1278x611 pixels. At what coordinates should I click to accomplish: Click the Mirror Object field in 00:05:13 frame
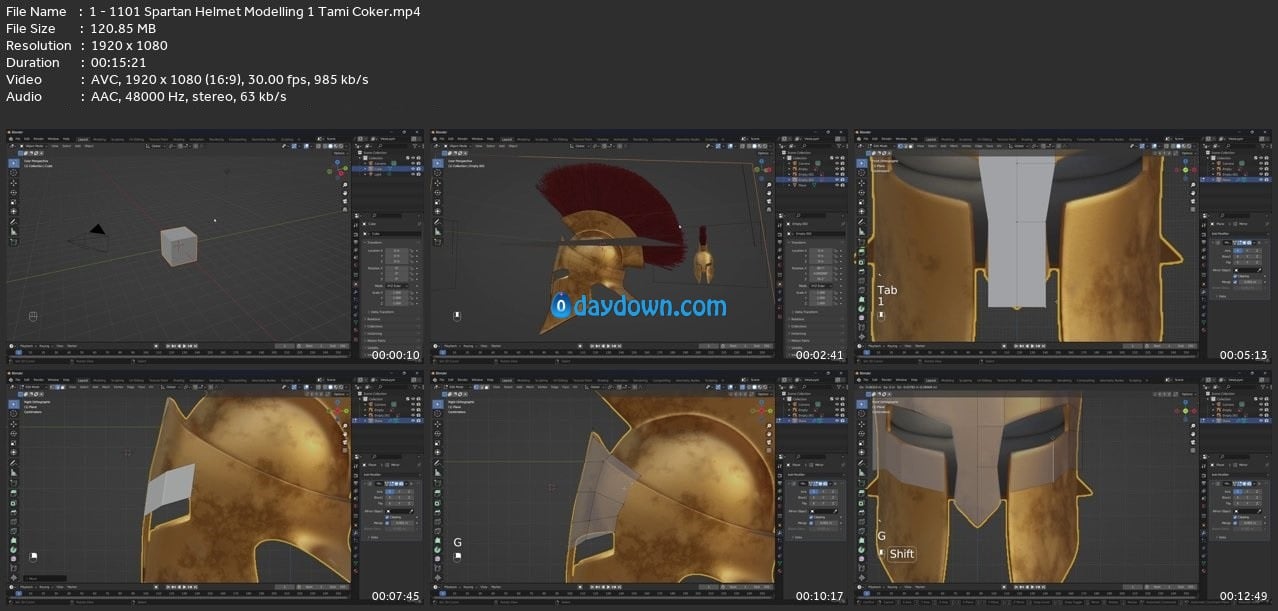click(1247, 270)
